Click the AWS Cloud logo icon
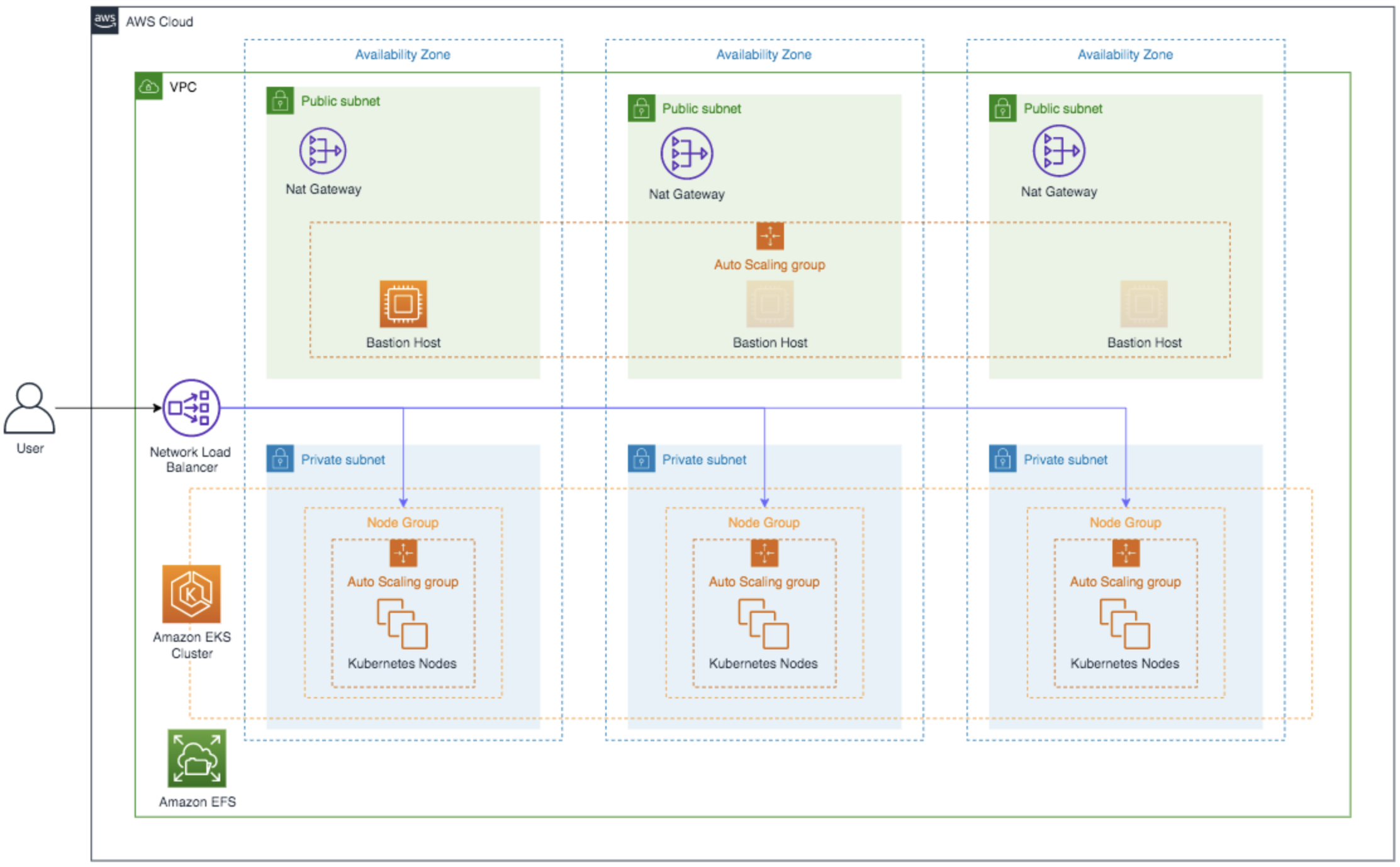The image size is (1400, 867). click(105, 19)
